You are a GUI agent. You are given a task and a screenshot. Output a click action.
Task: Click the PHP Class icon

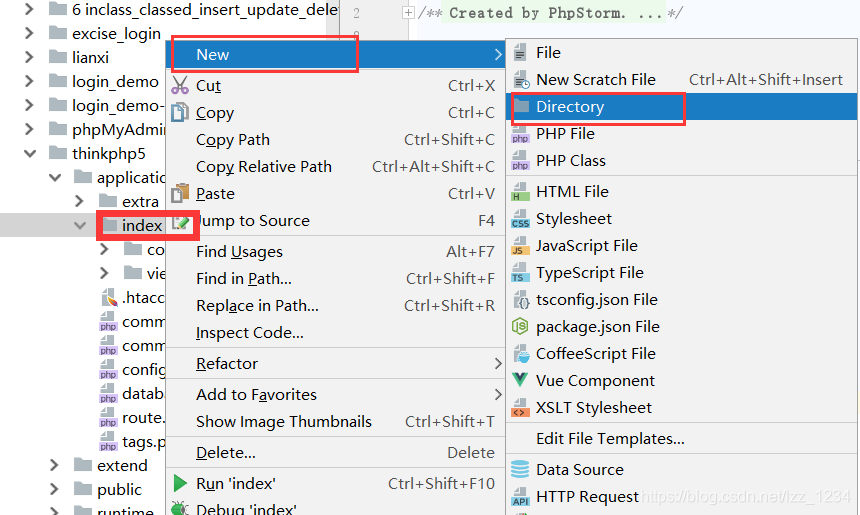pos(520,161)
